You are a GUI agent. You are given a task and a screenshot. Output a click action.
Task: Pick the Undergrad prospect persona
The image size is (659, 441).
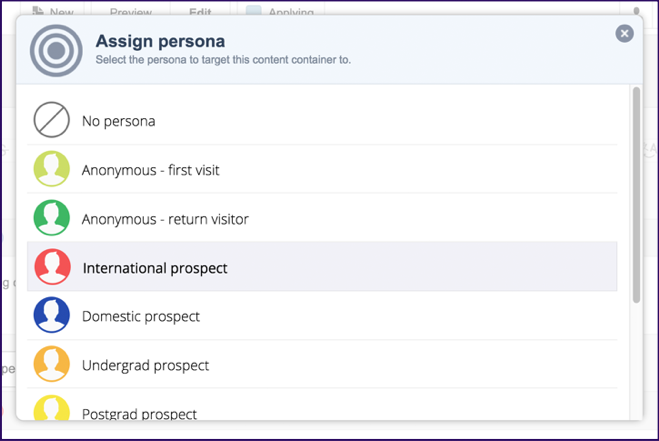(322, 364)
